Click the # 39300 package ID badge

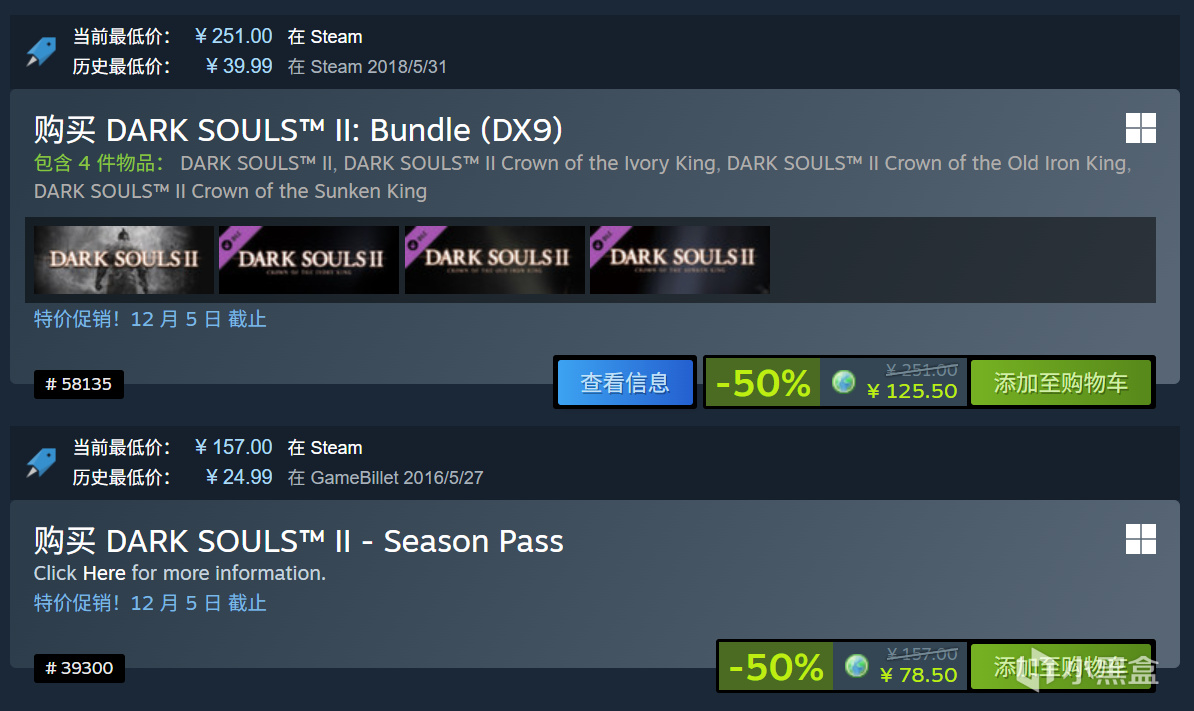[x=79, y=668]
